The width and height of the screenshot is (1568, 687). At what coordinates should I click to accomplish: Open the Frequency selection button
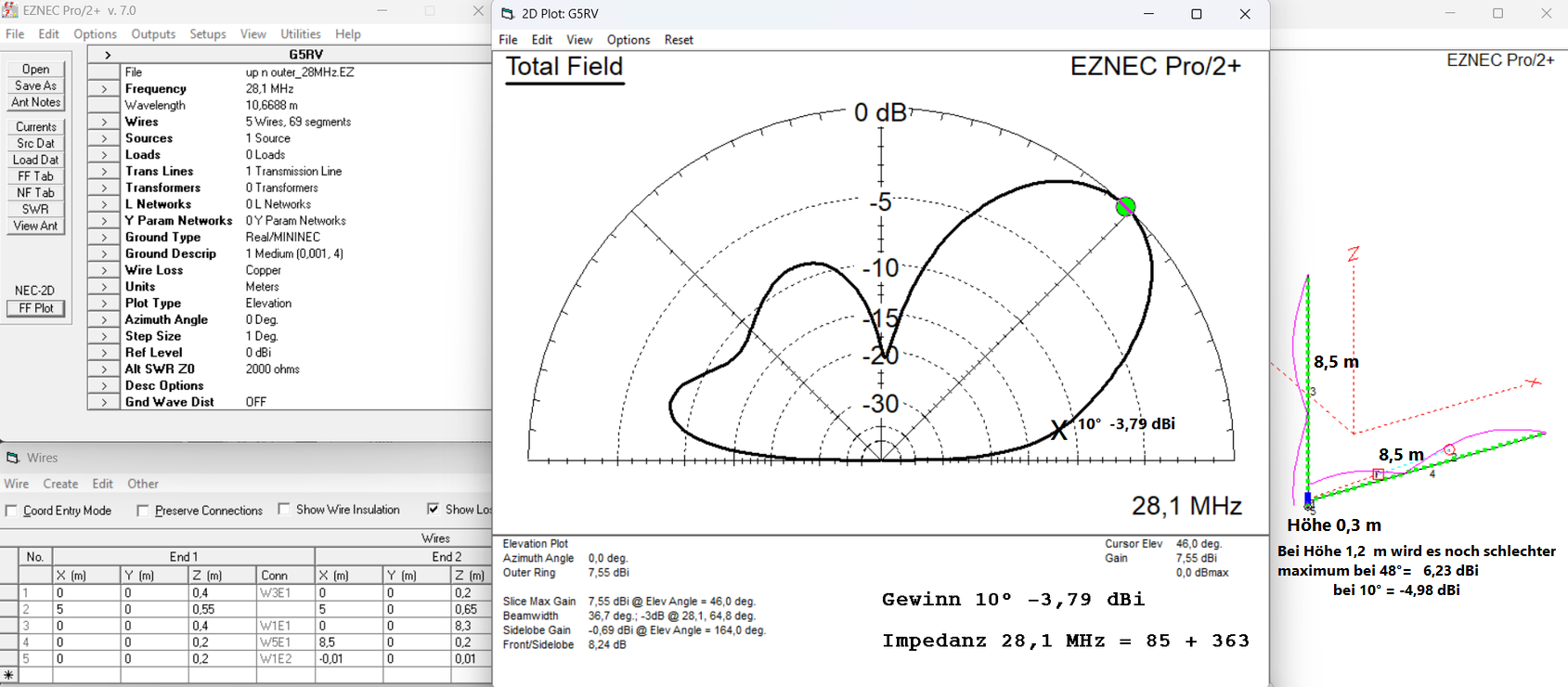104,89
